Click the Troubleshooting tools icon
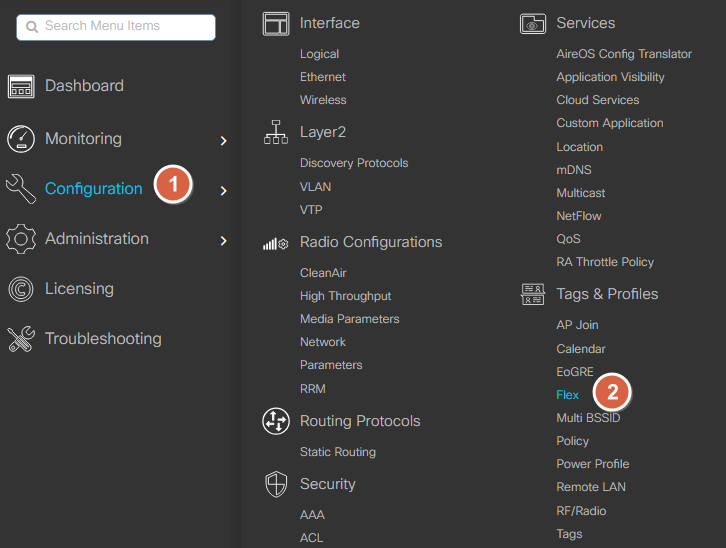This screenshot has height=548, width=726. click(x=21, y=339)
